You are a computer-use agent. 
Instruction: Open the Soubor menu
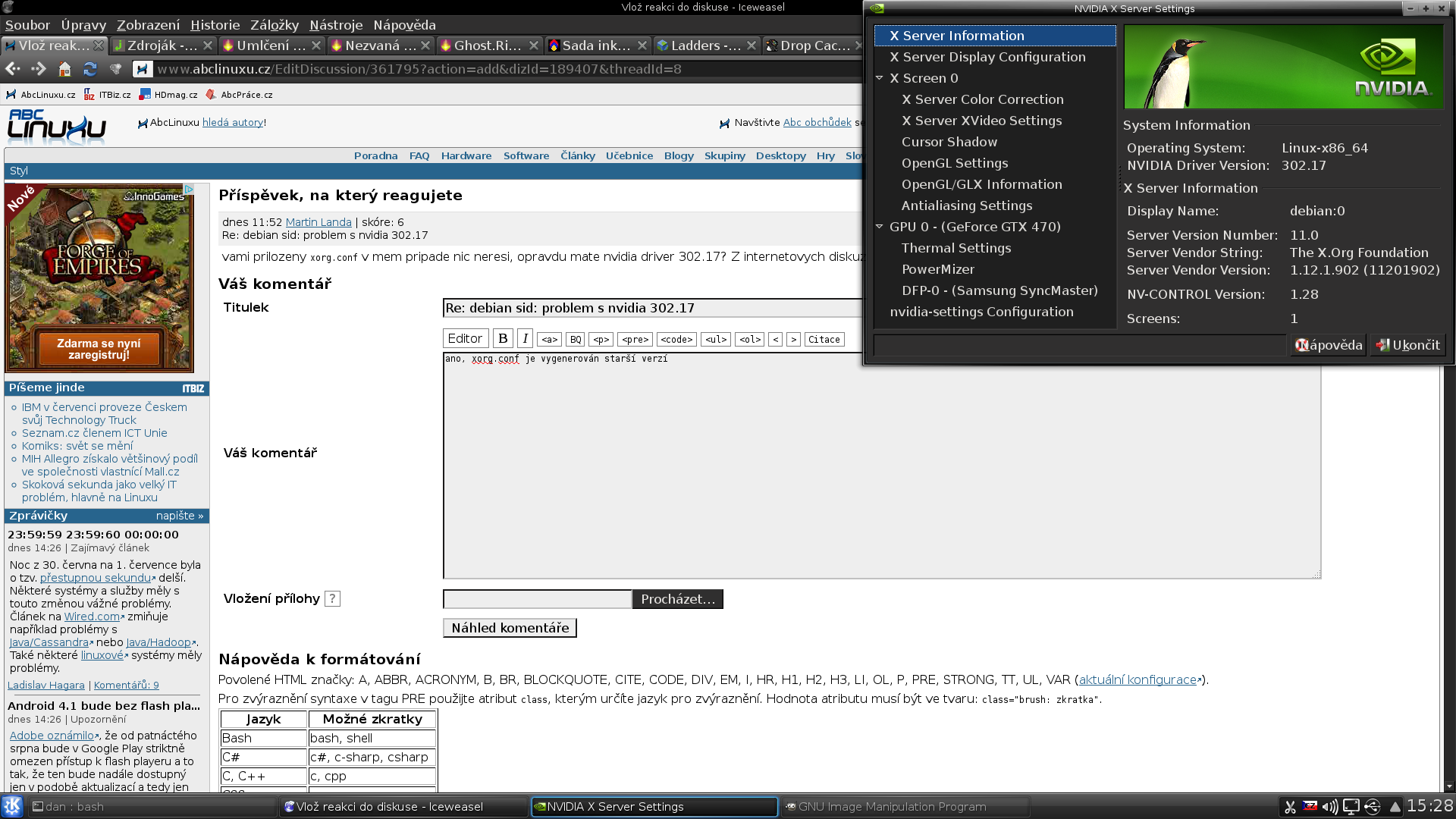click(27, 25)
